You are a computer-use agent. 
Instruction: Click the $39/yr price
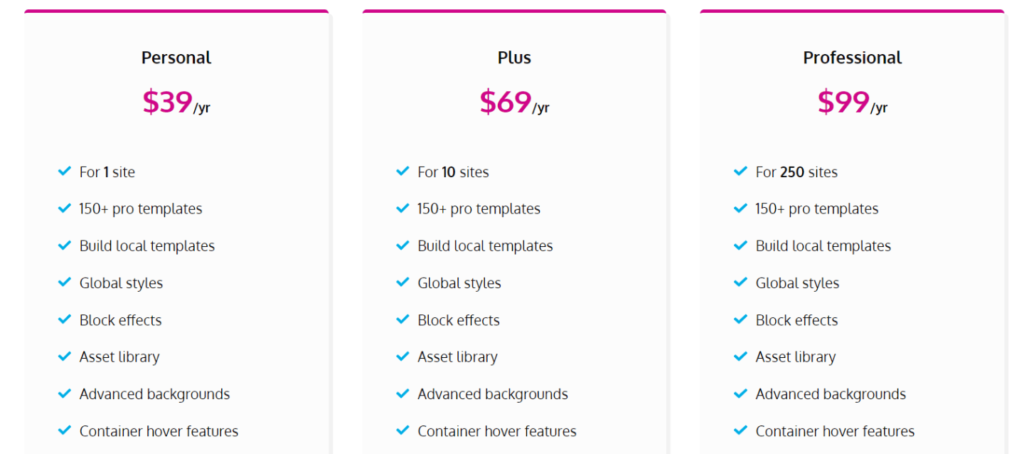[176, 102]
